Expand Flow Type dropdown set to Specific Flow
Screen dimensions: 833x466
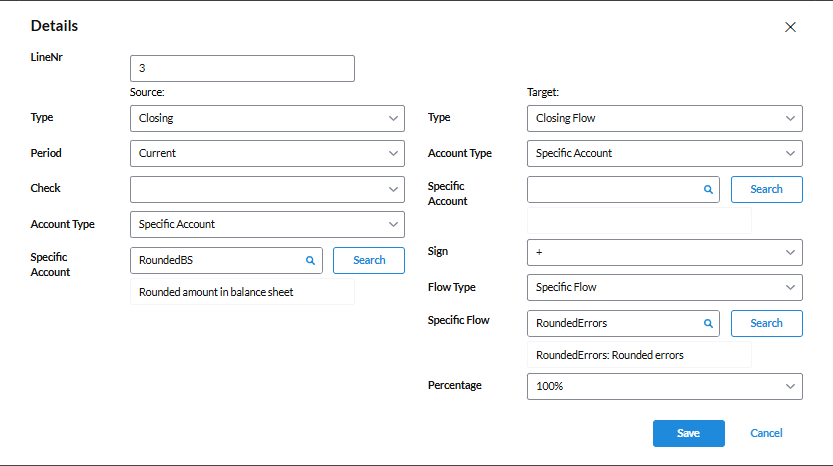(664, 288)
